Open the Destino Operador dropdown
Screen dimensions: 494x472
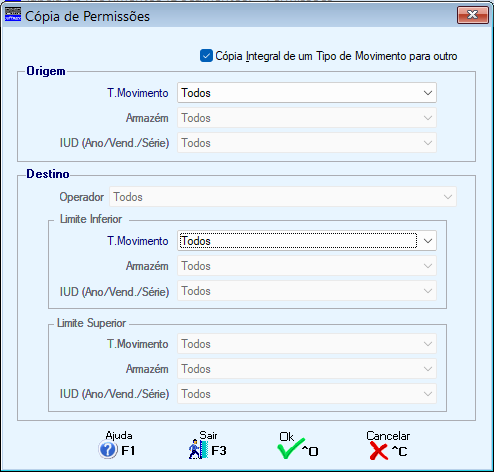click(283, 197)
